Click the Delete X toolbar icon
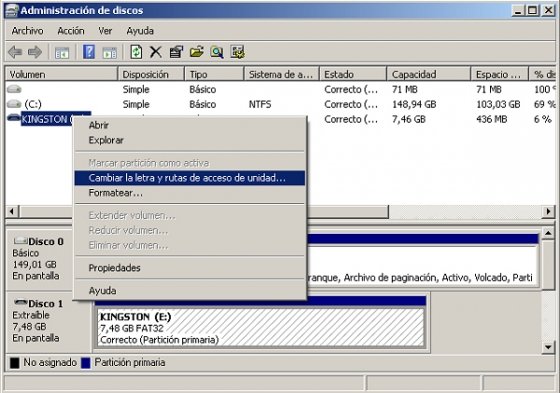Image resolution: width=560 pixels, height=393 pixels. (156, 52)
